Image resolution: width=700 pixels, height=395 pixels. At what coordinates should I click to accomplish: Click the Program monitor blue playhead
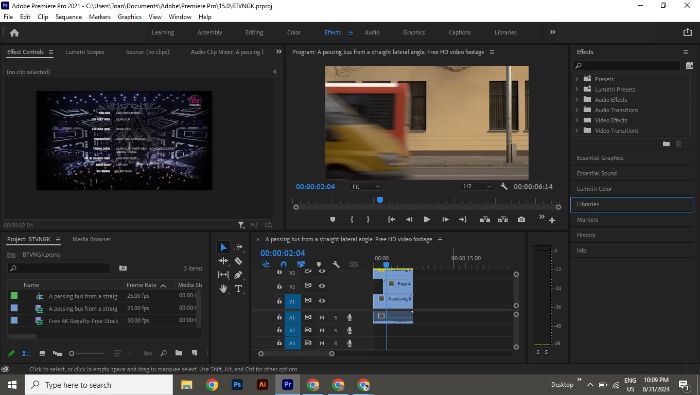coord(380,200)
